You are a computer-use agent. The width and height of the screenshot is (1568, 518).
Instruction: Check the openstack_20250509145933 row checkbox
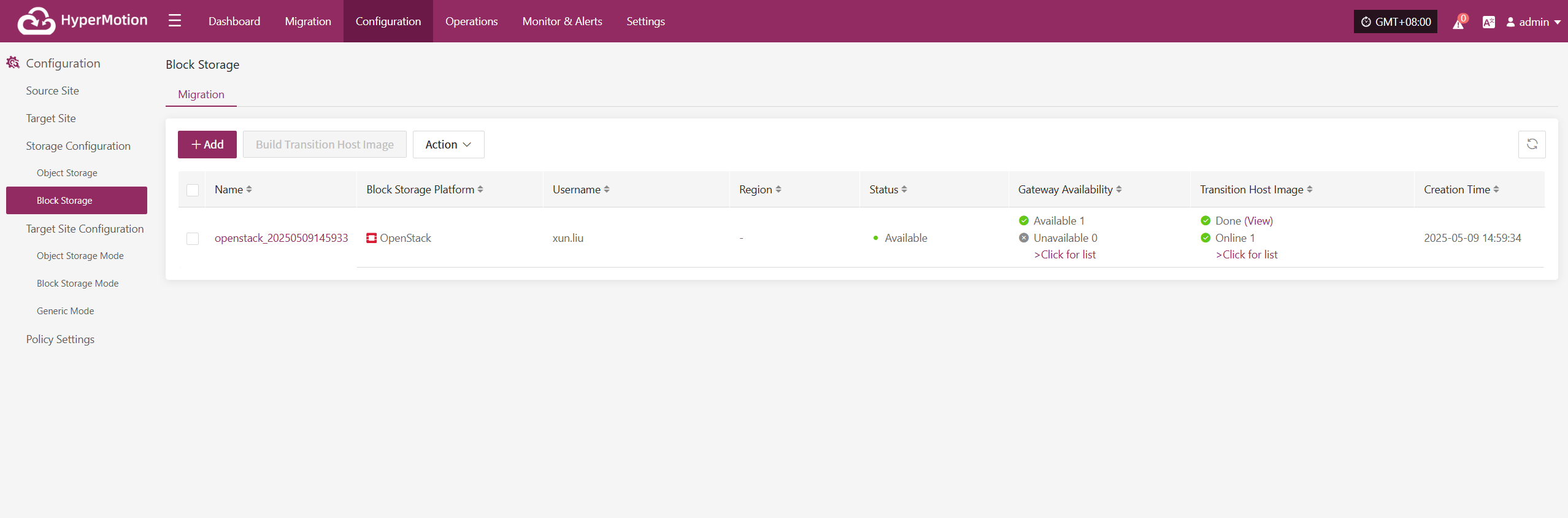(x=193, y=238)
